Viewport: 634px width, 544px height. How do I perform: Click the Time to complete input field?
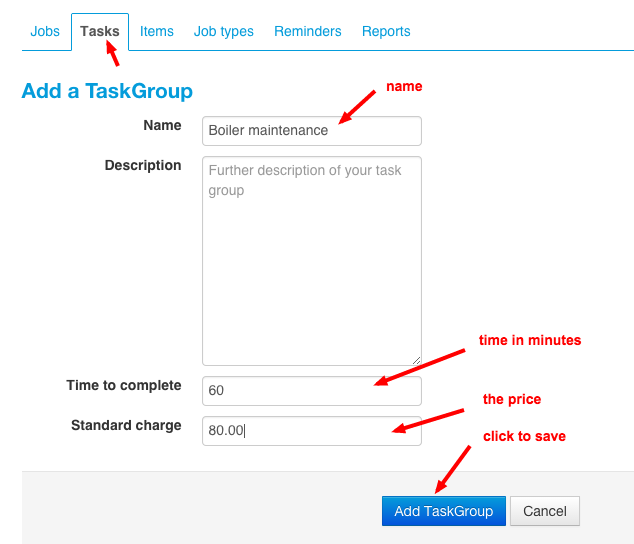coord(311,391)
